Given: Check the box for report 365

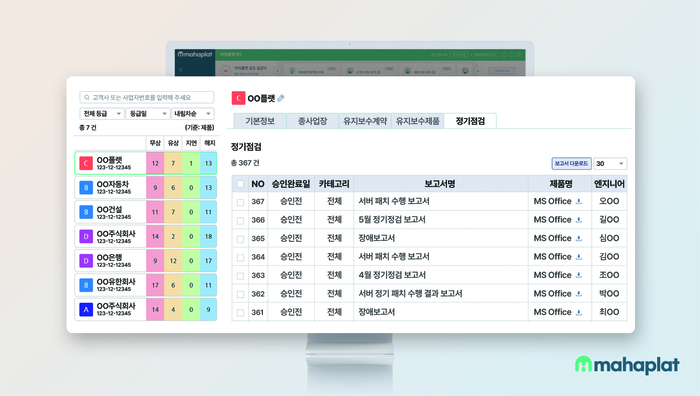Looking at the screenshot, I should [241, 239].
